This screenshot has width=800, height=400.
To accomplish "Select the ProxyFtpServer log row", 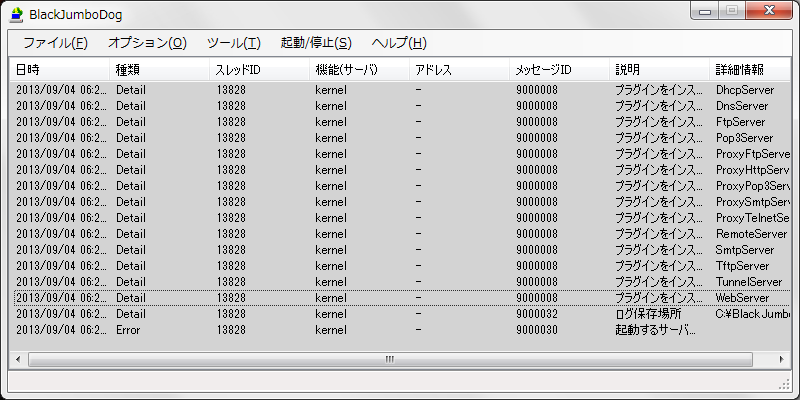I will pos(400,154).
